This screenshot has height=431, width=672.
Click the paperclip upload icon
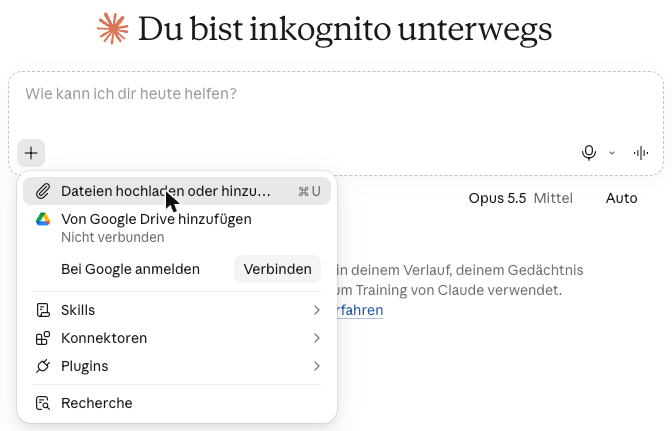pos(43,191)
